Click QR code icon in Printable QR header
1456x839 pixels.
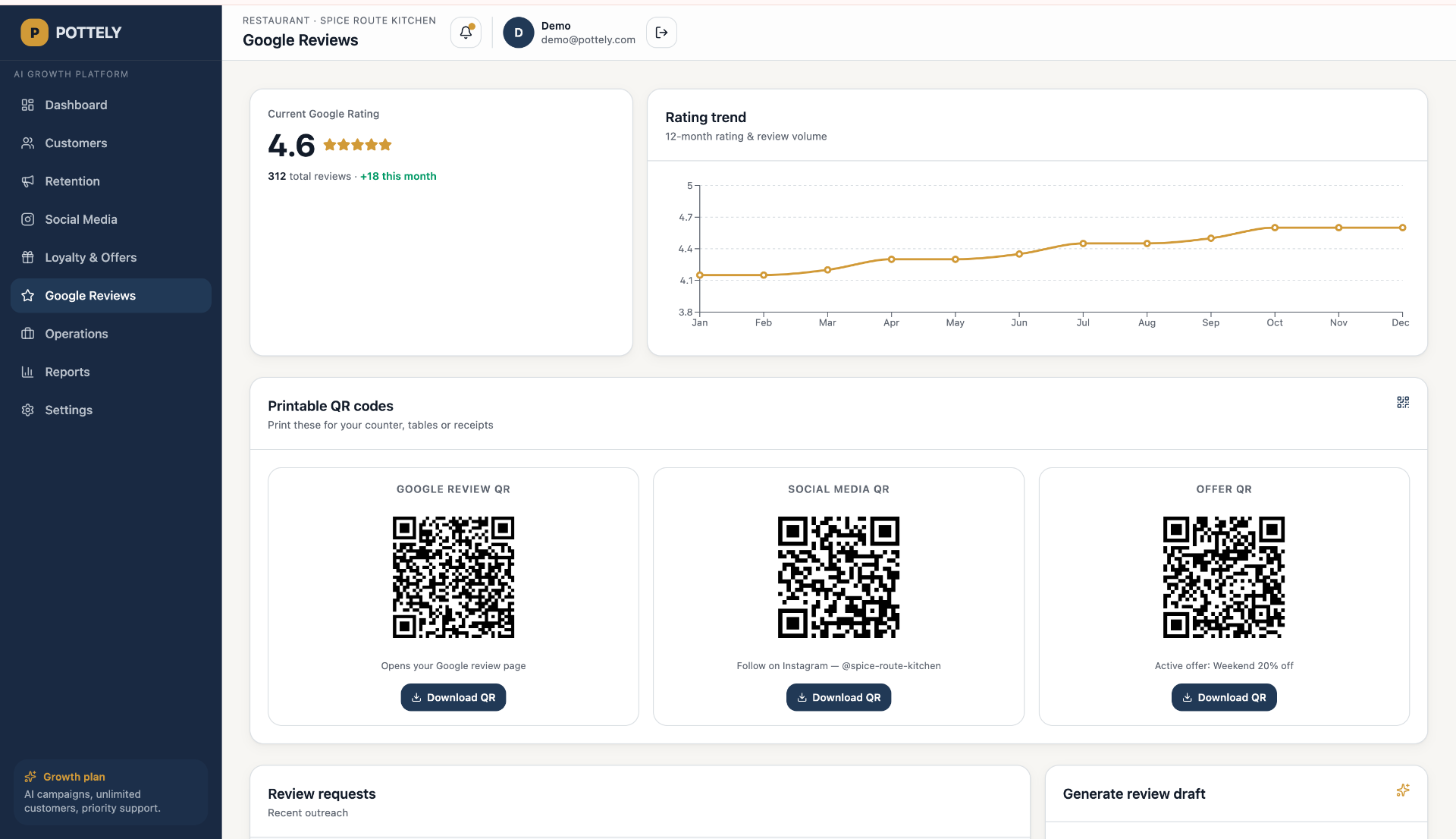pyautogui.click(x=1403, y=402)
